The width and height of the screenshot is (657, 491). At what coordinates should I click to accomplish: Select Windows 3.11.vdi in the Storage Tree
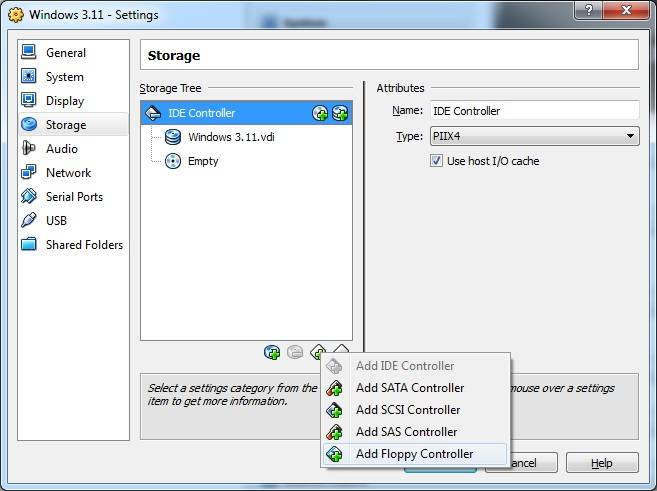coord(229,137)
